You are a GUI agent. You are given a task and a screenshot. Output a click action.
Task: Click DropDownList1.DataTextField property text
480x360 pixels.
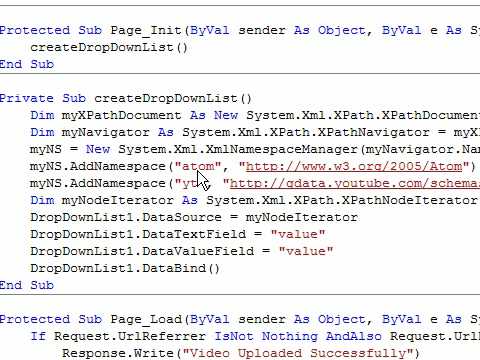(138, 234)
